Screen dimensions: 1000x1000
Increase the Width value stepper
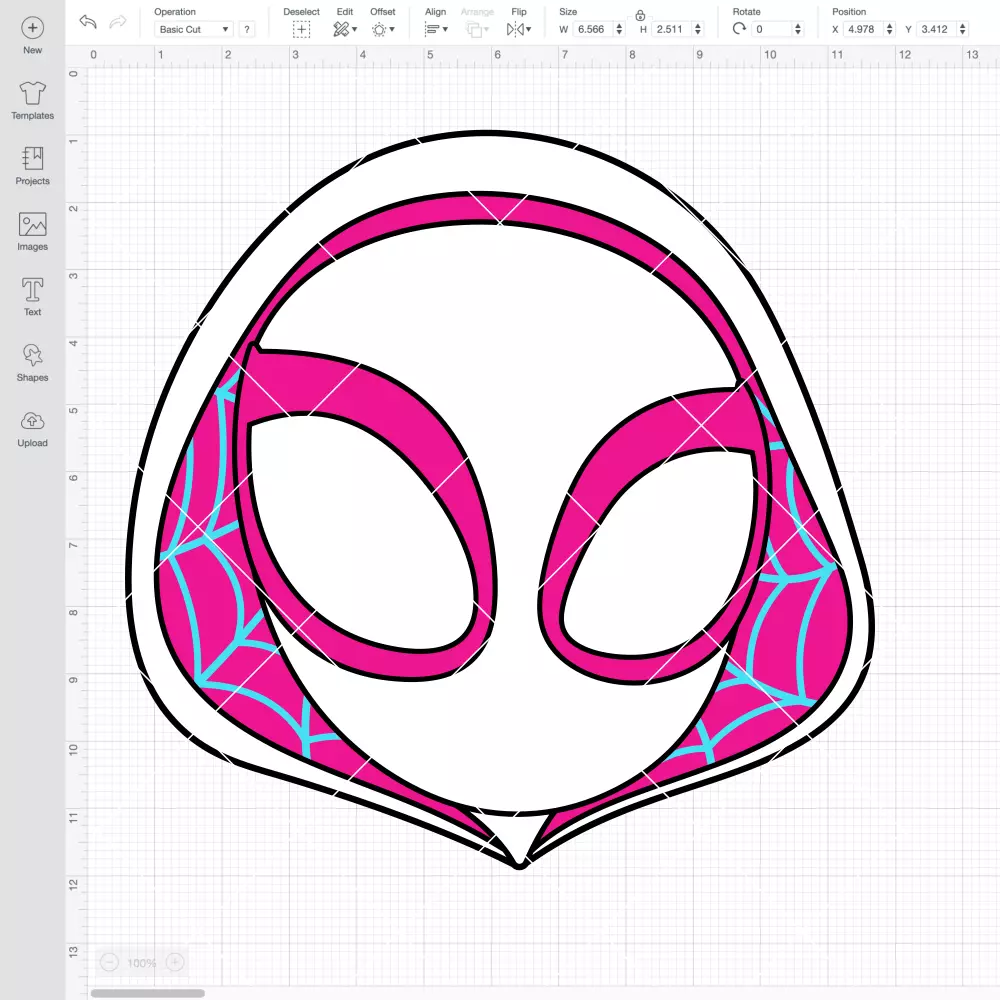(x=619, y=26)
